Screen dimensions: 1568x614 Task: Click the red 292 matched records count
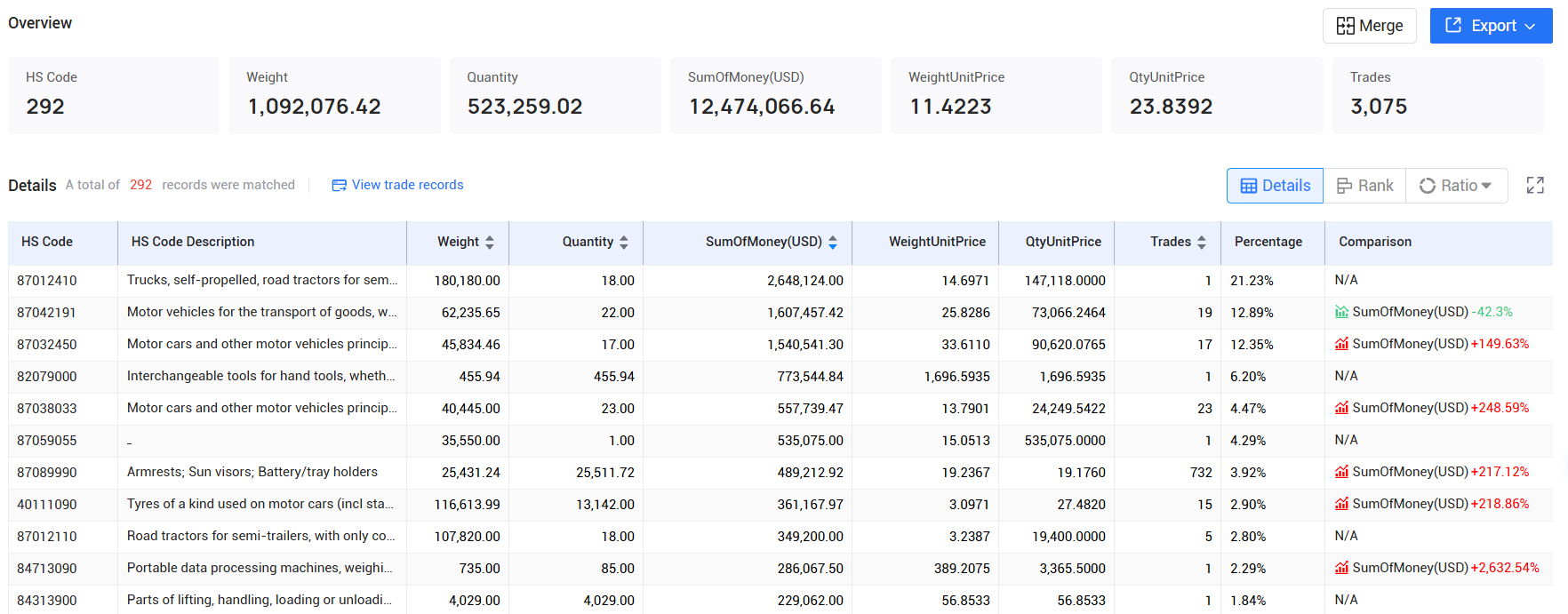(x=140, y=185)
